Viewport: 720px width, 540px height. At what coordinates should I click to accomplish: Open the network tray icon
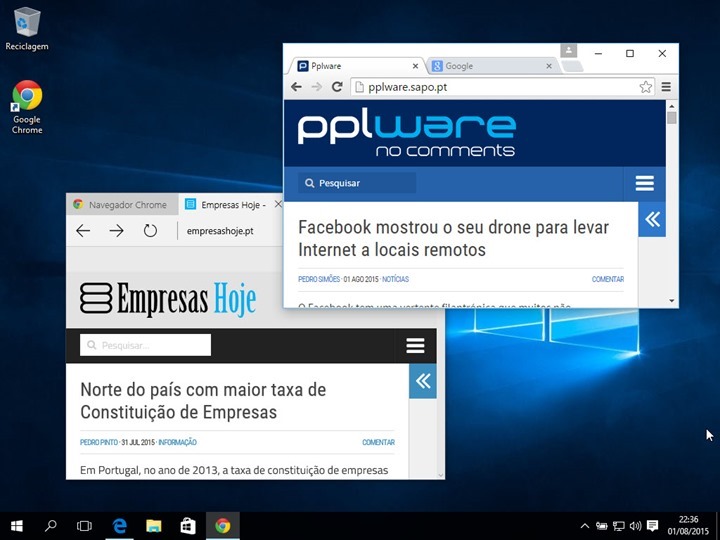(x=619, y=526)
